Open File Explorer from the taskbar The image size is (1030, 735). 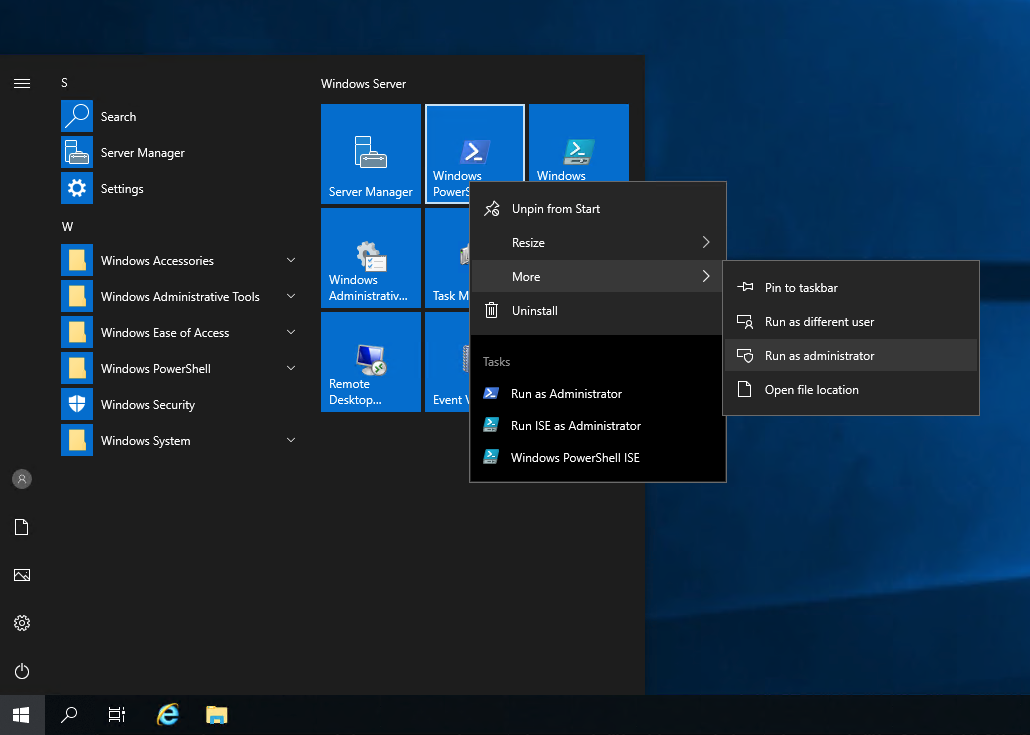(216, 714)
